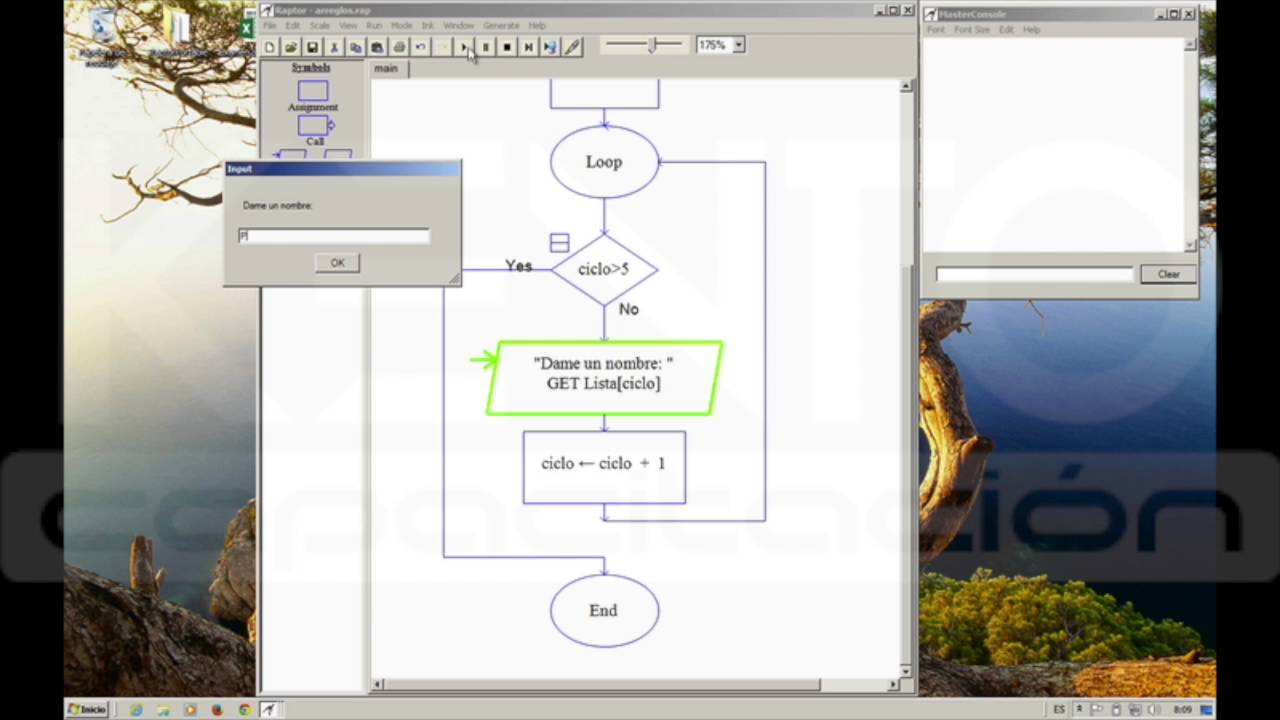The image size is (1280, 720).
Task: Stop flowchart execution with the square icon
Action: (507, 47)
